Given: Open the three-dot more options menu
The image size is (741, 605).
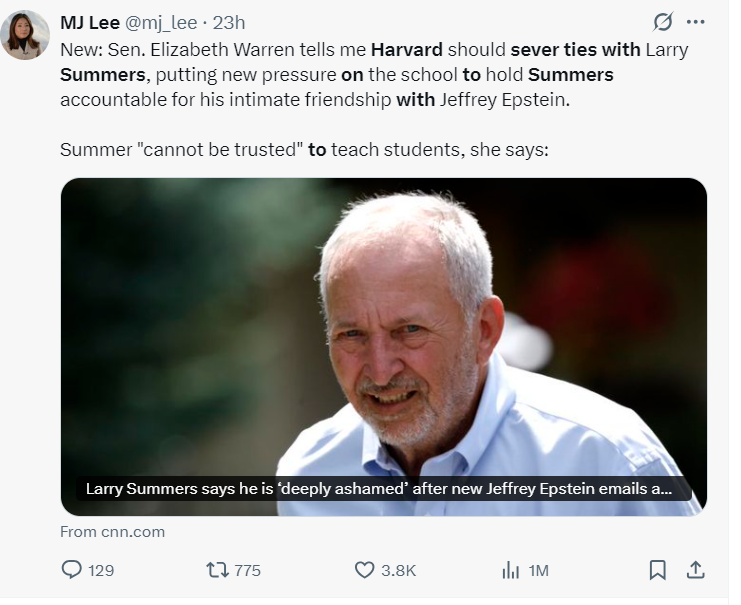Looking at the screenshot, I should point(695,22).
